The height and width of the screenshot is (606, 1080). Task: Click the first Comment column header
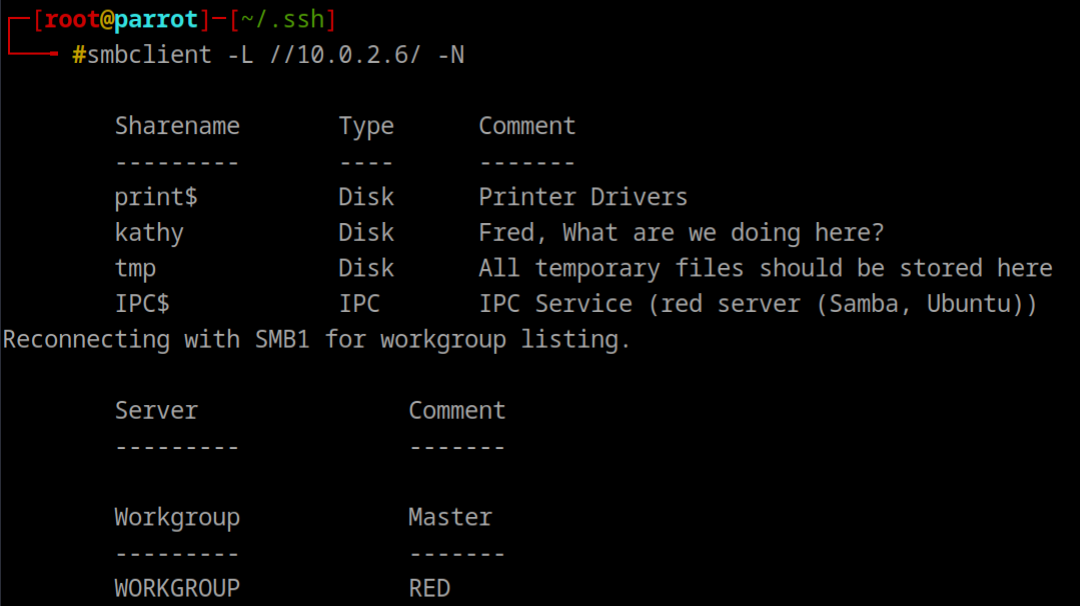[527, 126]
